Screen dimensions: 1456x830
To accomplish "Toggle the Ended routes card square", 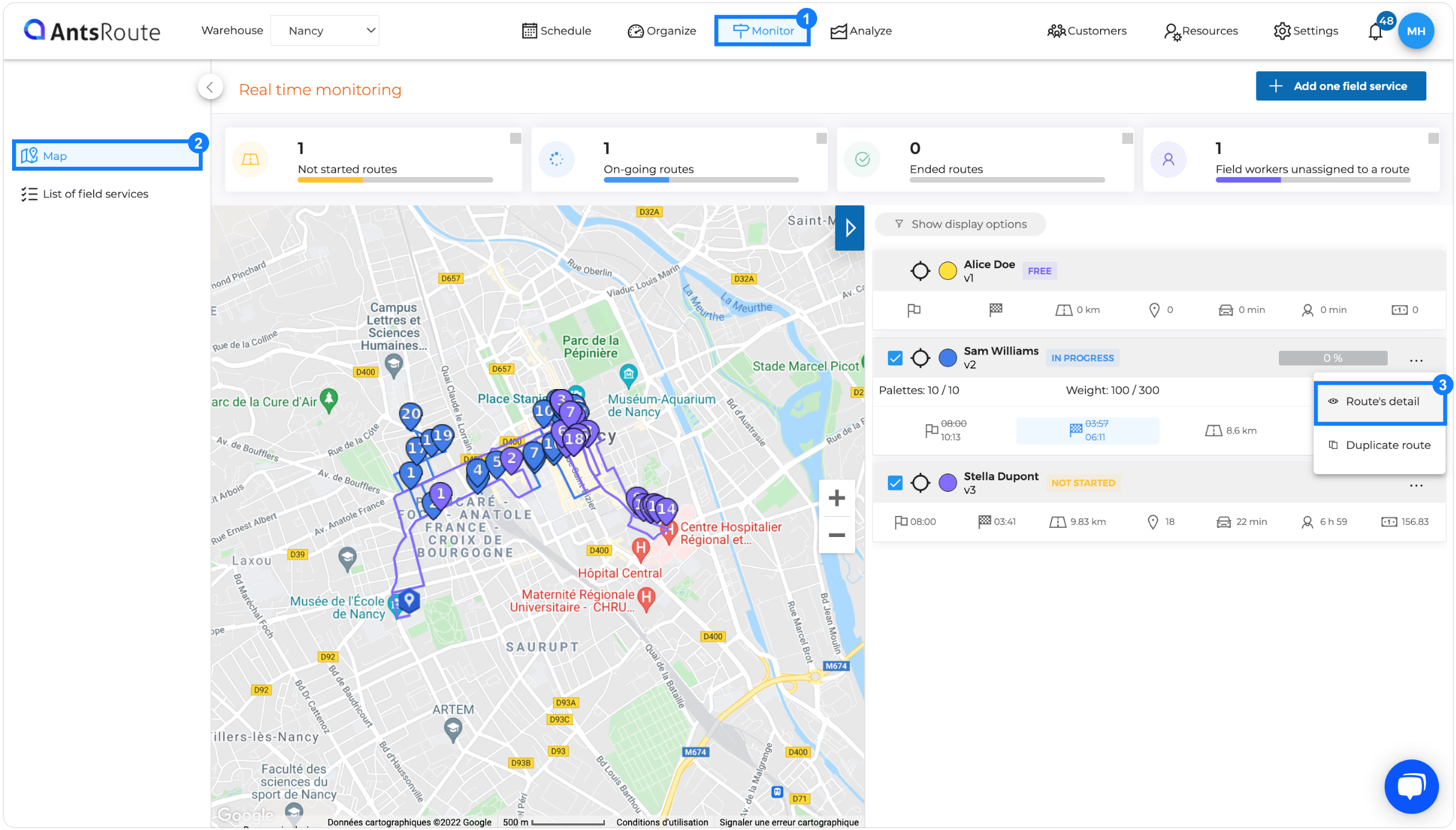I will coord(1127,138).
